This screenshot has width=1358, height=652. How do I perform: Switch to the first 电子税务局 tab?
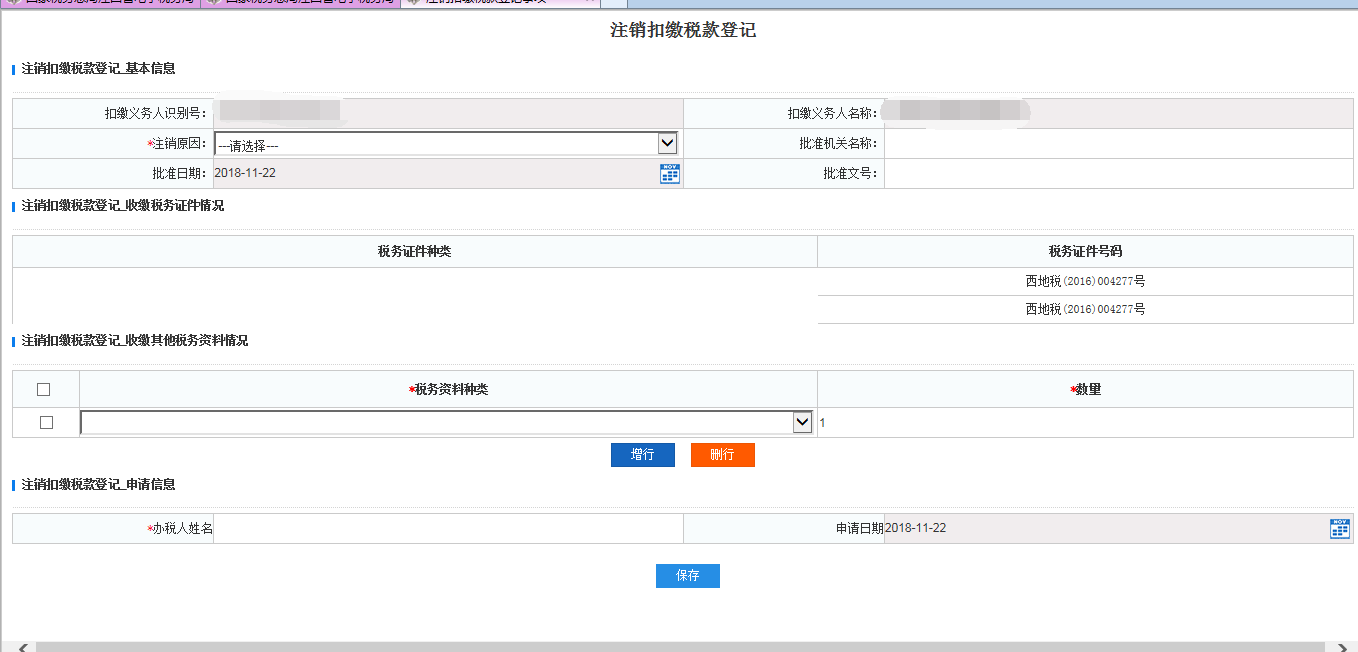pyautogui.click(x=100, y=4)
